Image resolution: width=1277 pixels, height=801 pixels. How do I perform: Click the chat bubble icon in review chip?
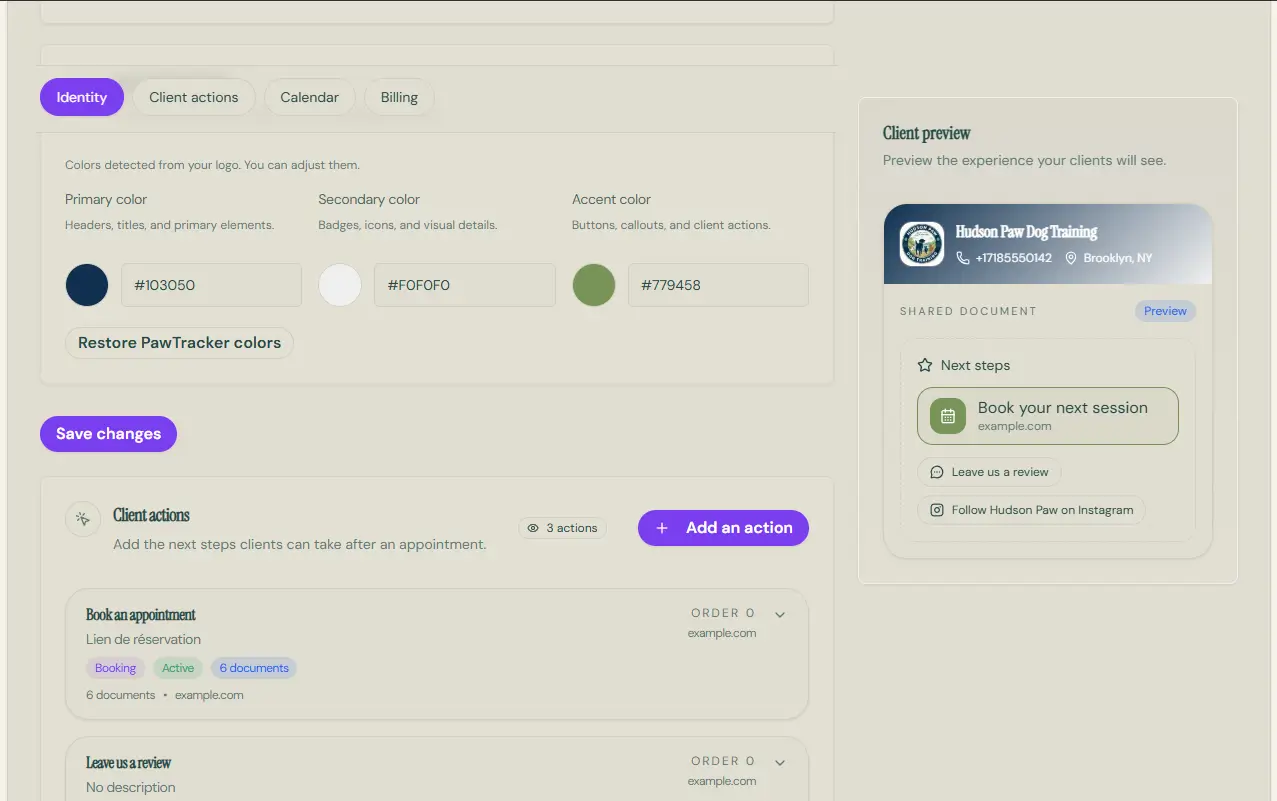(937, 472)
